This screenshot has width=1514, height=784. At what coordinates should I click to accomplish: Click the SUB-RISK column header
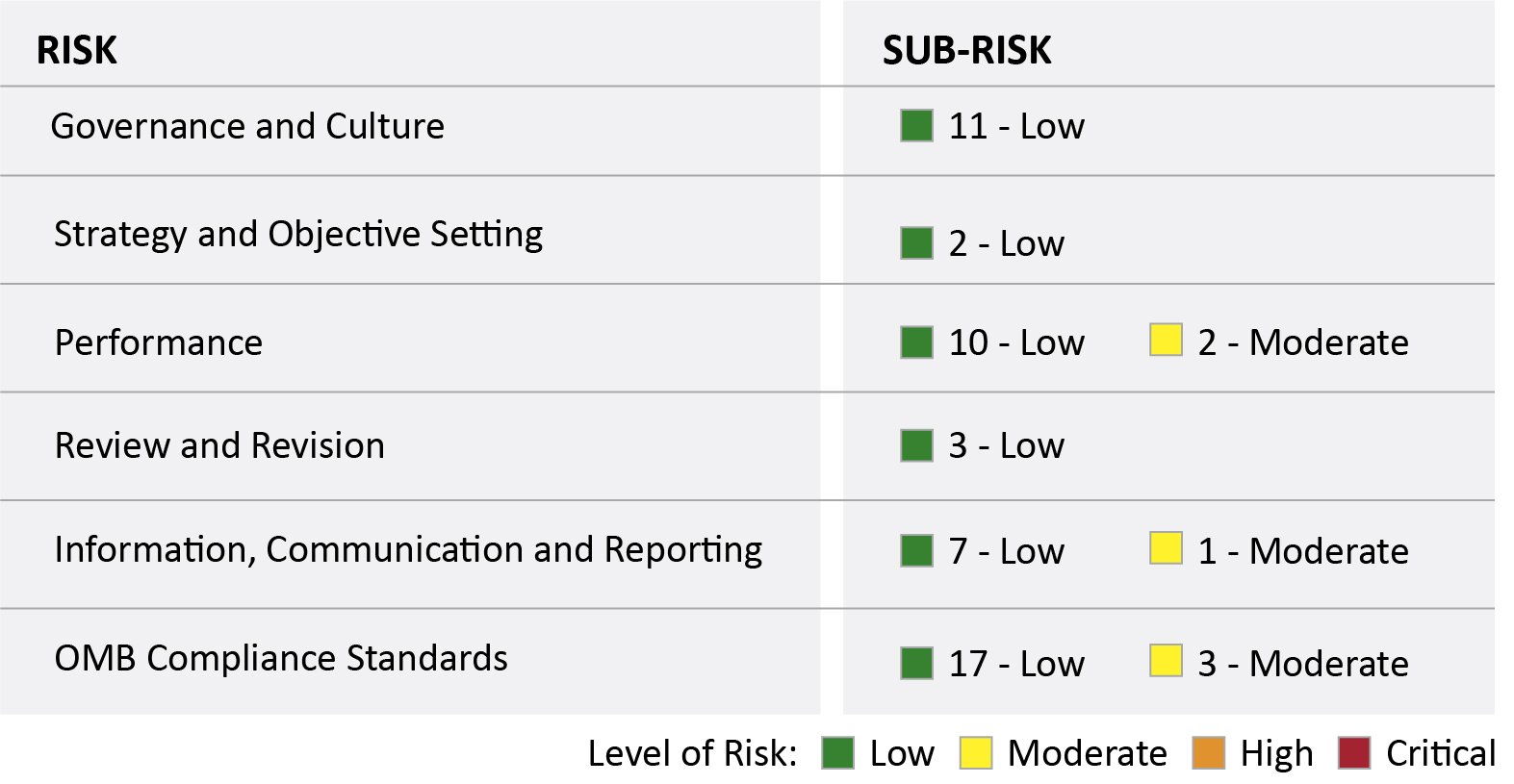[966, 50]
